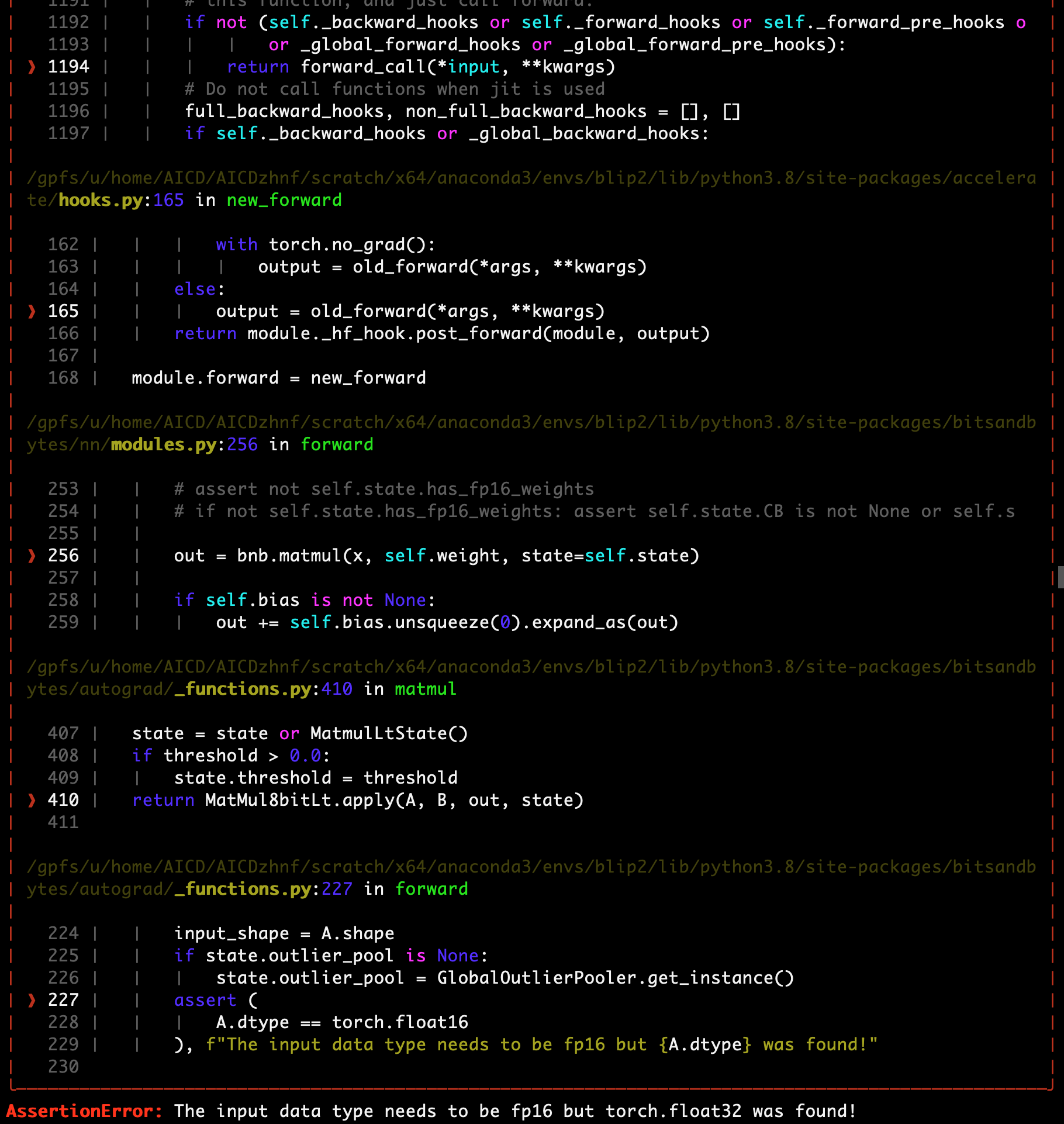Click 'torch.float32 was found!' in error message
This screenshot has width=1064, height=1124.
click(731, 1111)
